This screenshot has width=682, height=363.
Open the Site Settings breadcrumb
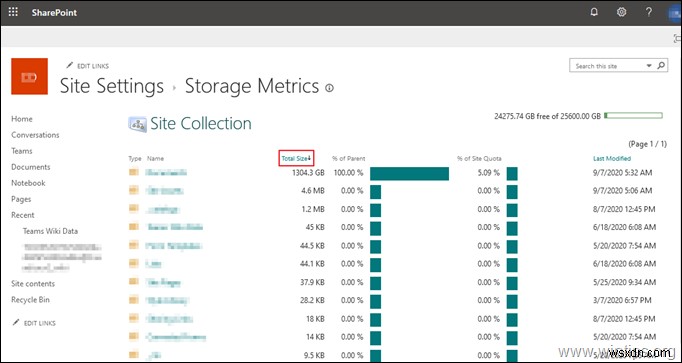pos(112,86)
